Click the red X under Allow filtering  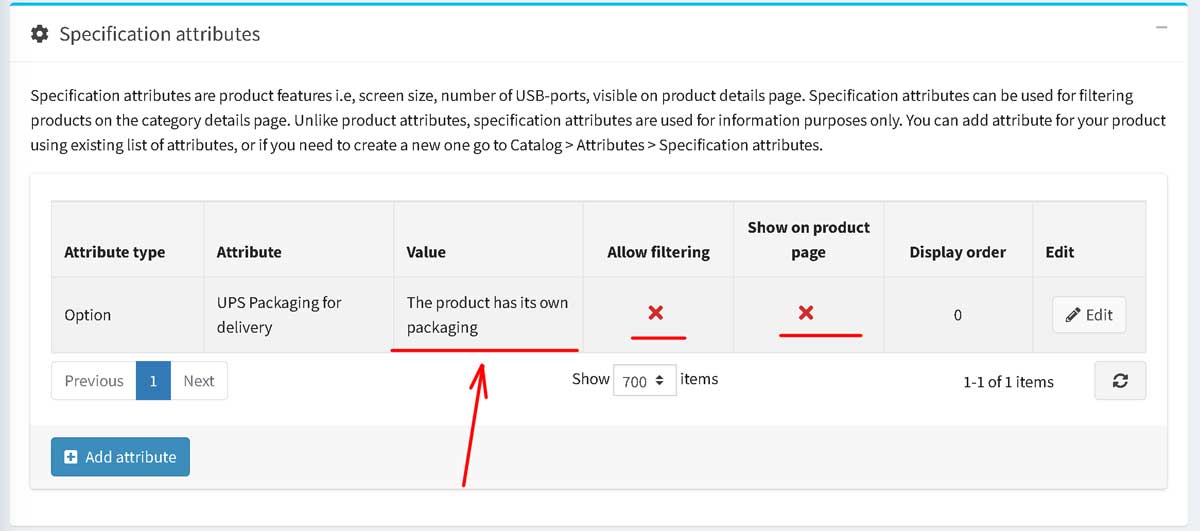(x=656, y=314)
